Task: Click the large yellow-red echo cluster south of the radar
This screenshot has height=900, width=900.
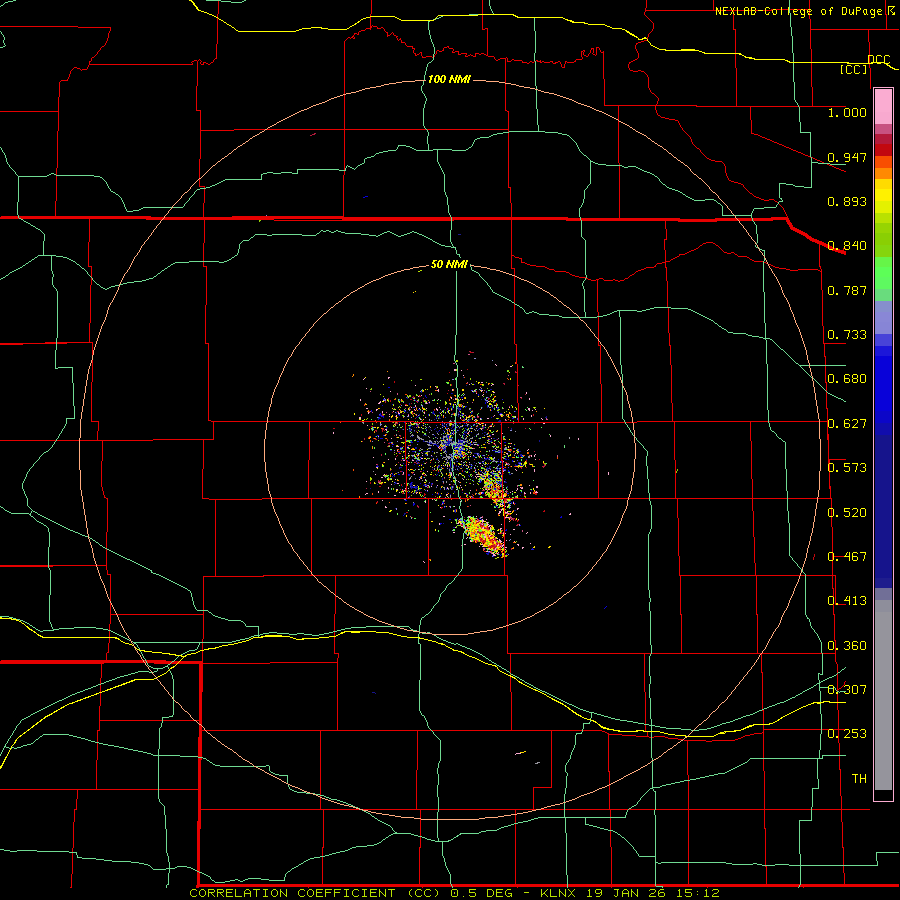Action: 483,536
